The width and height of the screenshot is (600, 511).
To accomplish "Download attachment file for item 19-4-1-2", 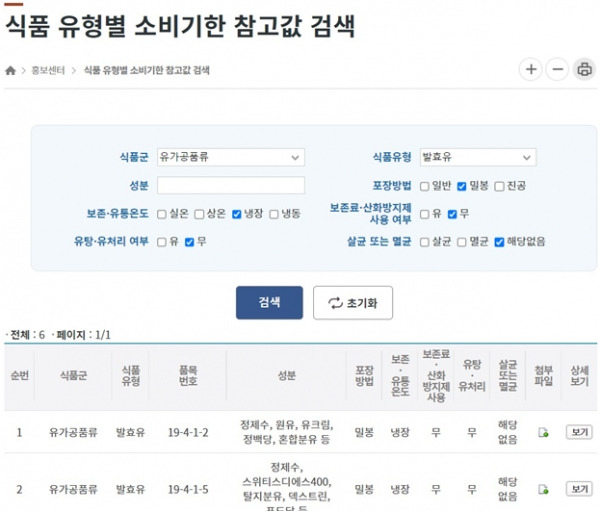I will (x=543, y=433).
